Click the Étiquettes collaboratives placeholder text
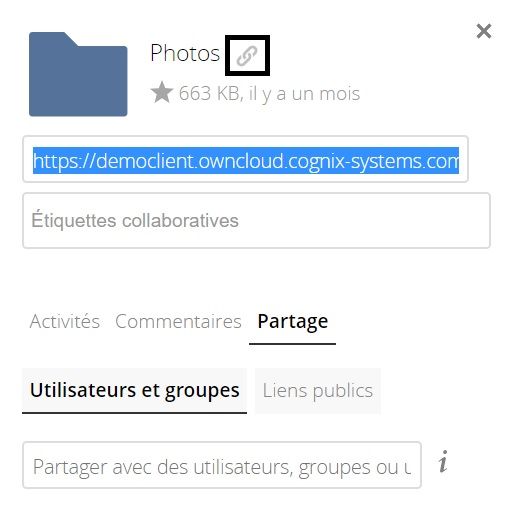 click(135, 220)
